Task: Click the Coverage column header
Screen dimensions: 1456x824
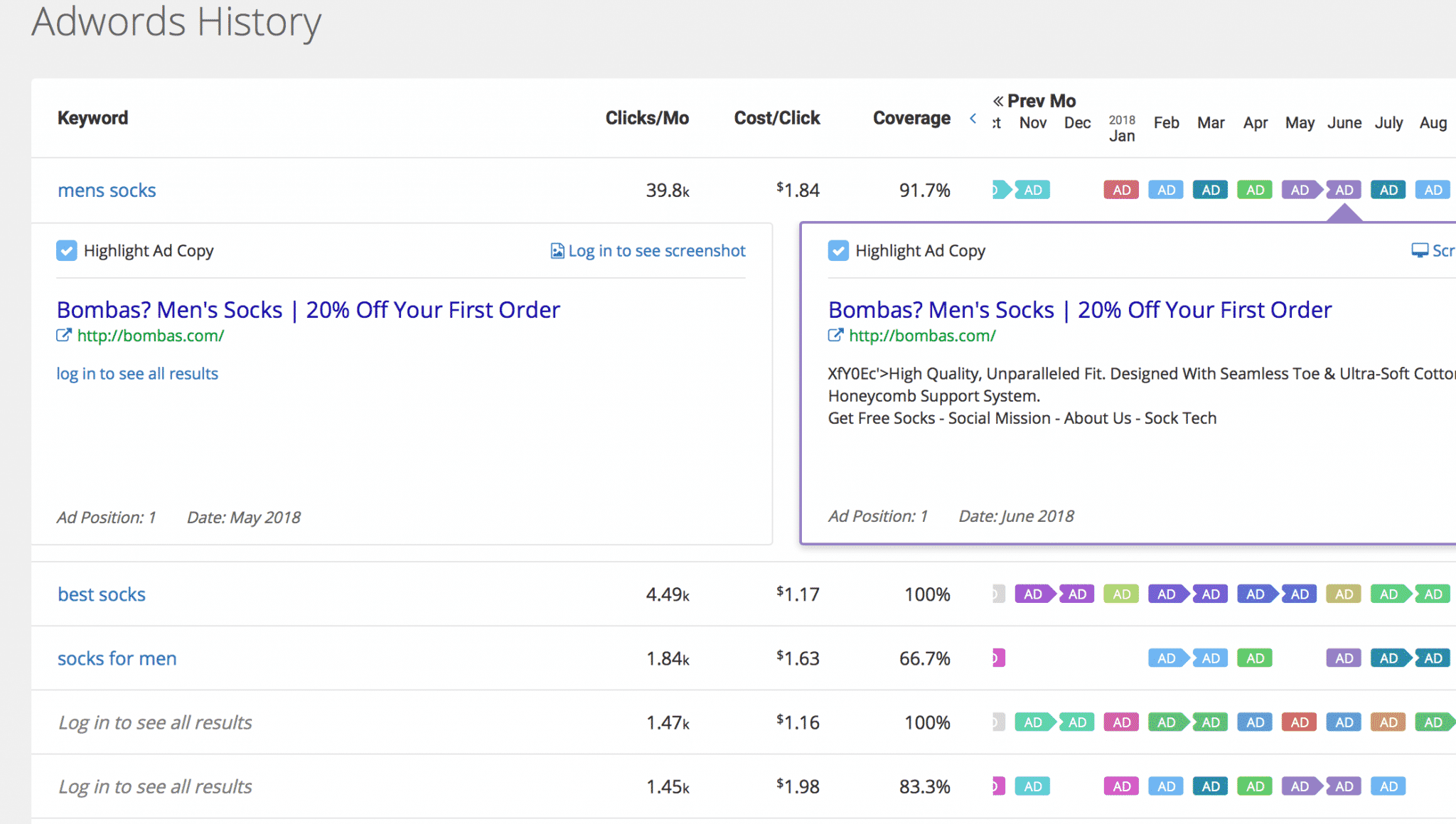Action: [911, 118]
